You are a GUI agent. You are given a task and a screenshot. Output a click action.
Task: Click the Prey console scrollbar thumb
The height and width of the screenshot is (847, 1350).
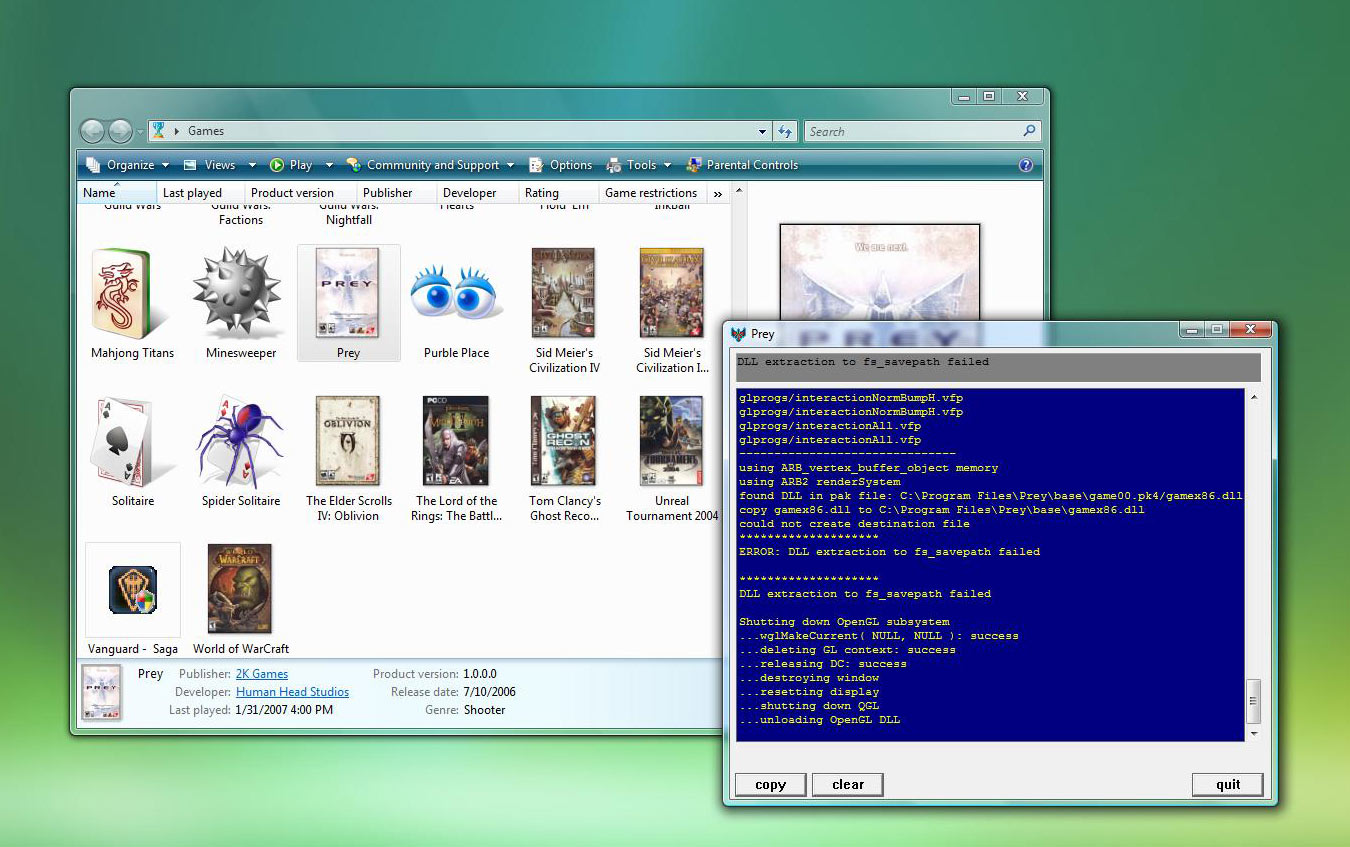[1254, 700]
